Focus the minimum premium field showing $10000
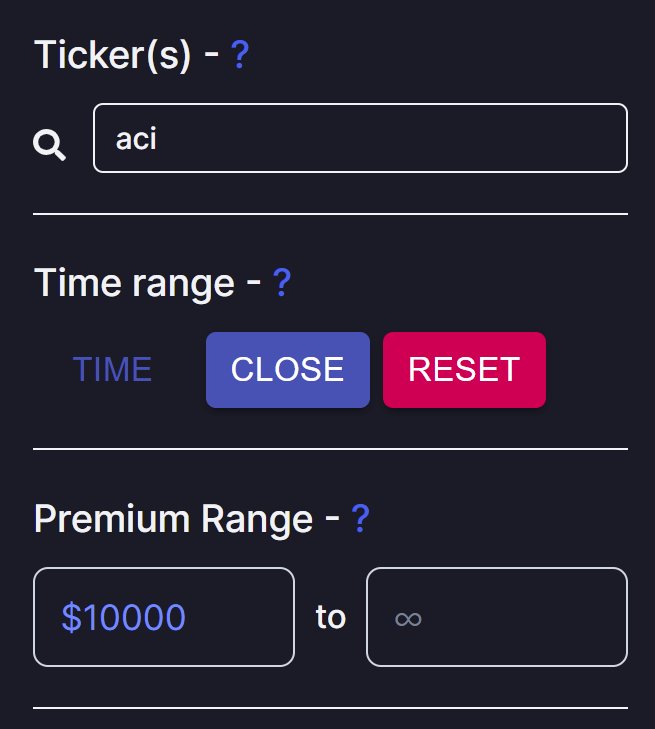The height and width of the screenshot is (729, 655). click(164, 617)
